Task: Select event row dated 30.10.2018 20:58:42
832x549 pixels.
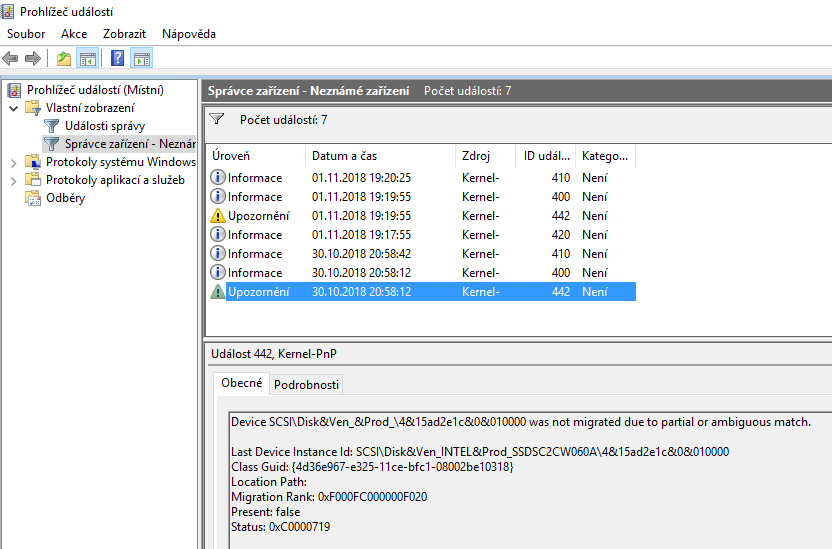Action: 421,254
